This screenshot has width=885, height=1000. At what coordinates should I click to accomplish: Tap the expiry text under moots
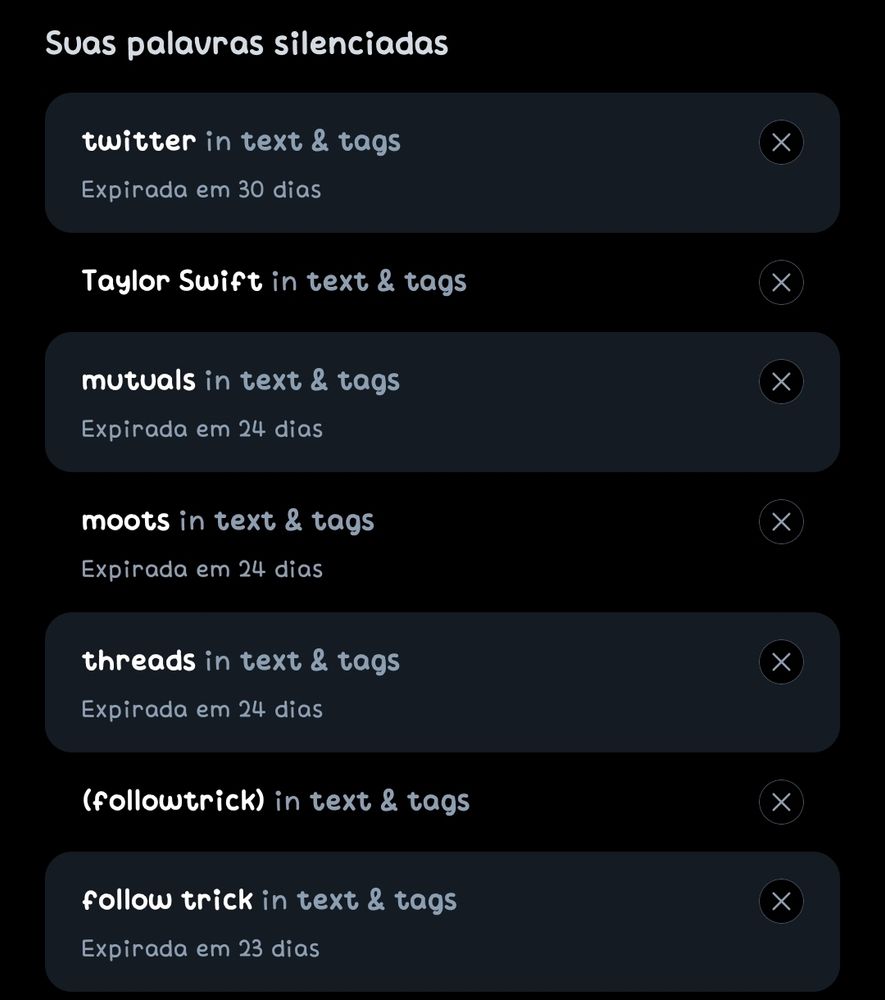click(202, 569)
